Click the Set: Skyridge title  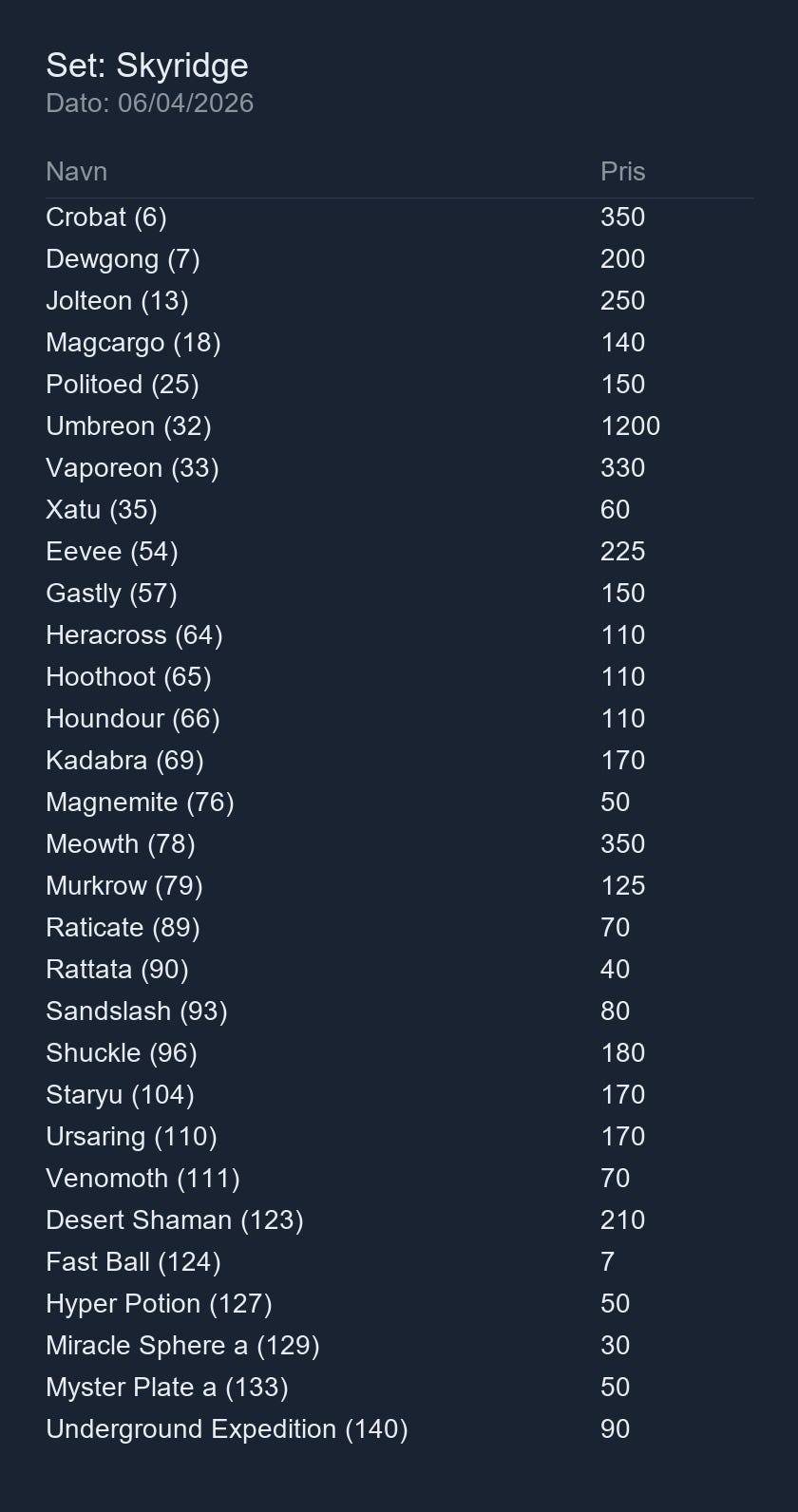coord(147,66)
